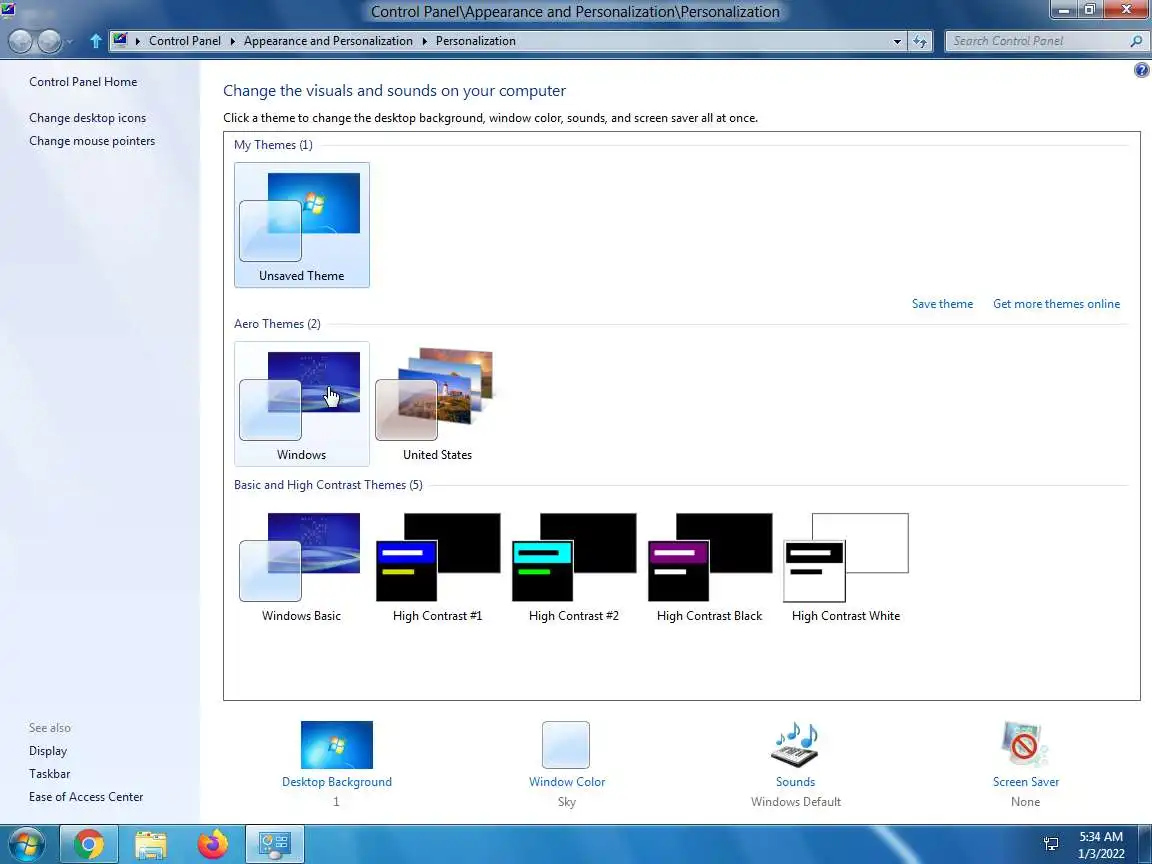1152x864 pixels.
Task: Click the Sounds link text
Action: pyautogui.click(x=796, y=782)
